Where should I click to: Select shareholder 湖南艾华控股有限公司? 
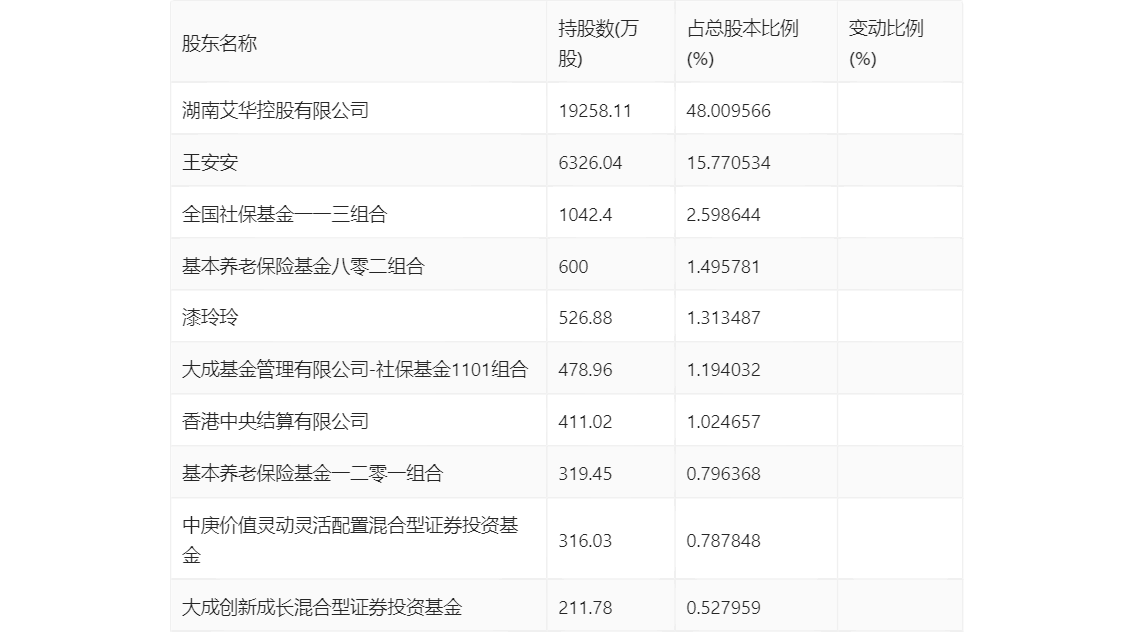276,111
